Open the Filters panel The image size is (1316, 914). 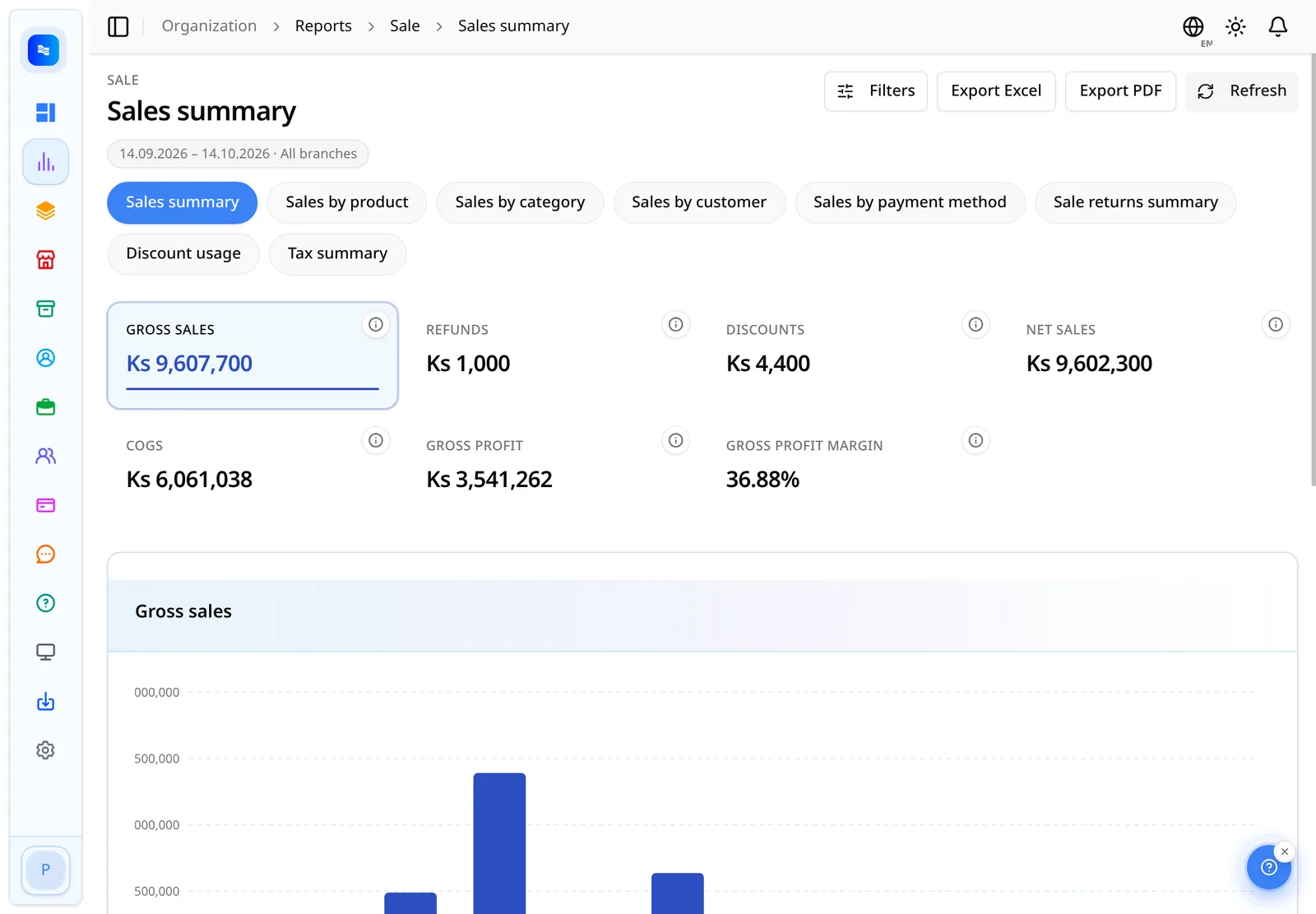(x=876, y=90)
